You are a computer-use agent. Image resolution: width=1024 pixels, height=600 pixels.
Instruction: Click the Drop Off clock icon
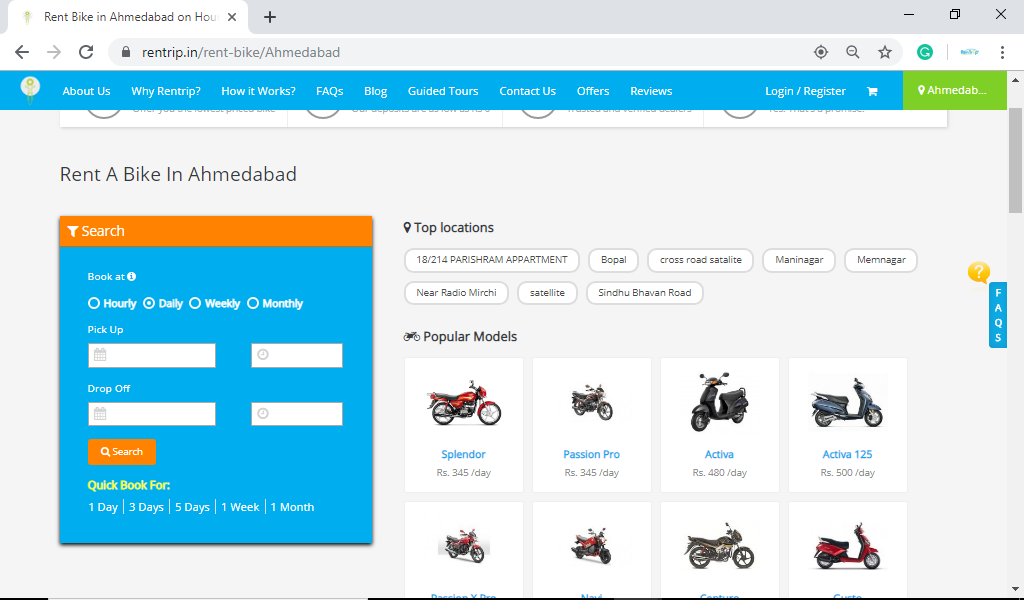coord(263,413)
